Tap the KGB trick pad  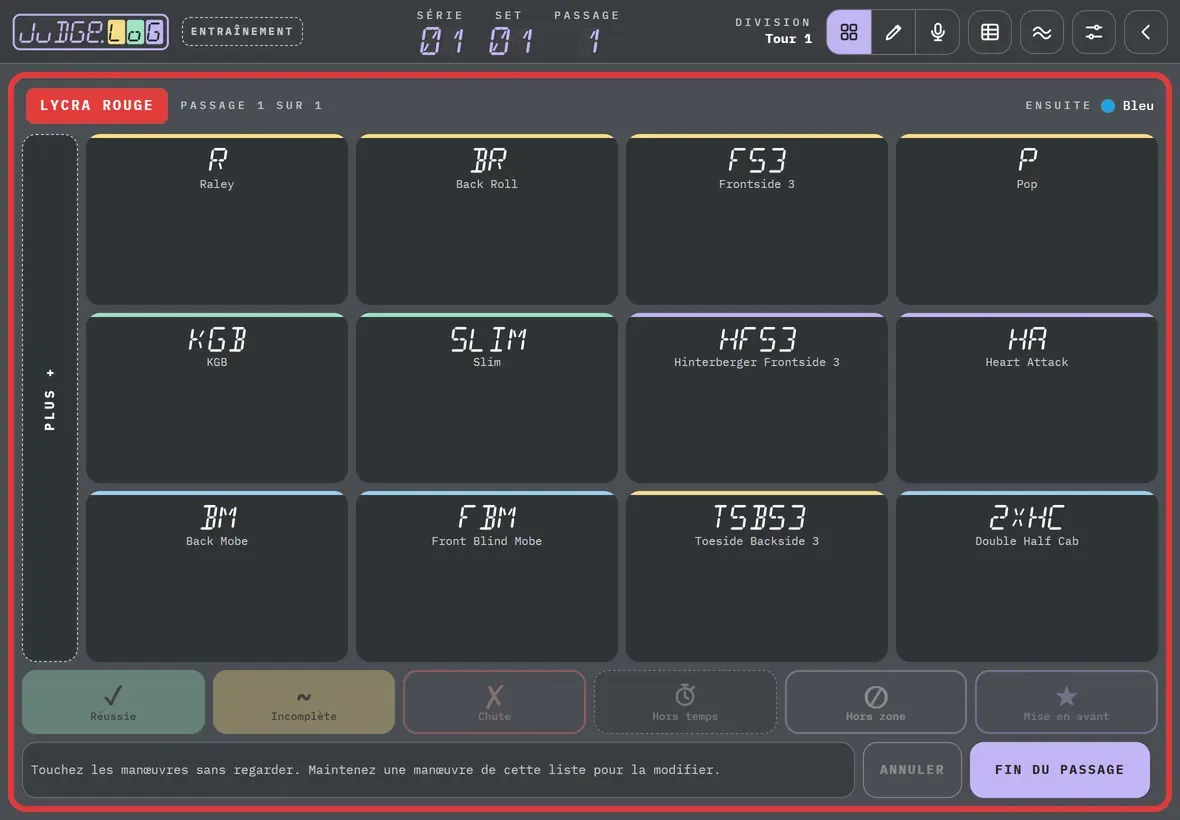pyautogui.click(x=217, y=398)
